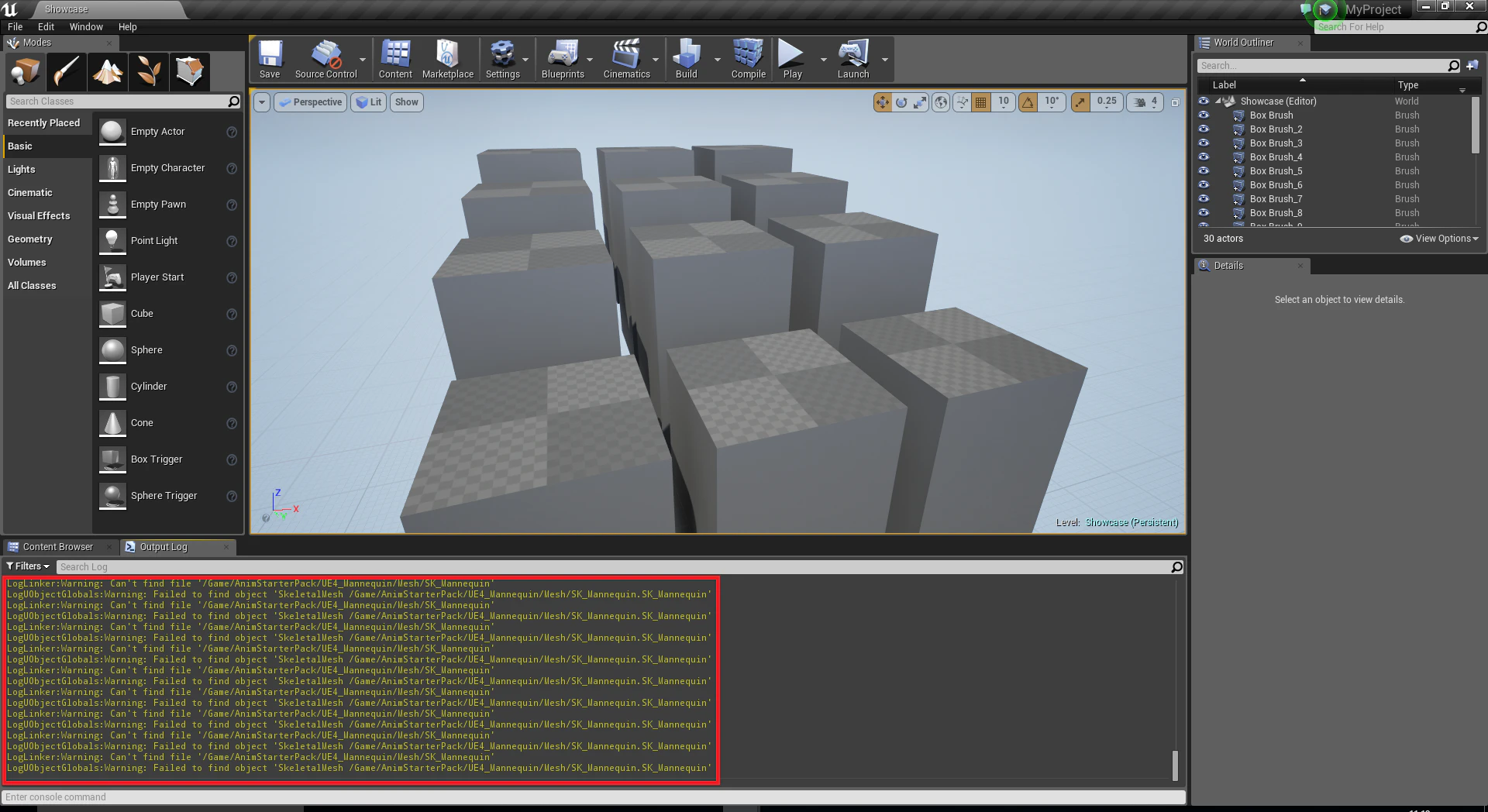This screenshot has height=812, width=1488.
Task: Click the Output Log vertical scrollbar
Action: 1175,766
